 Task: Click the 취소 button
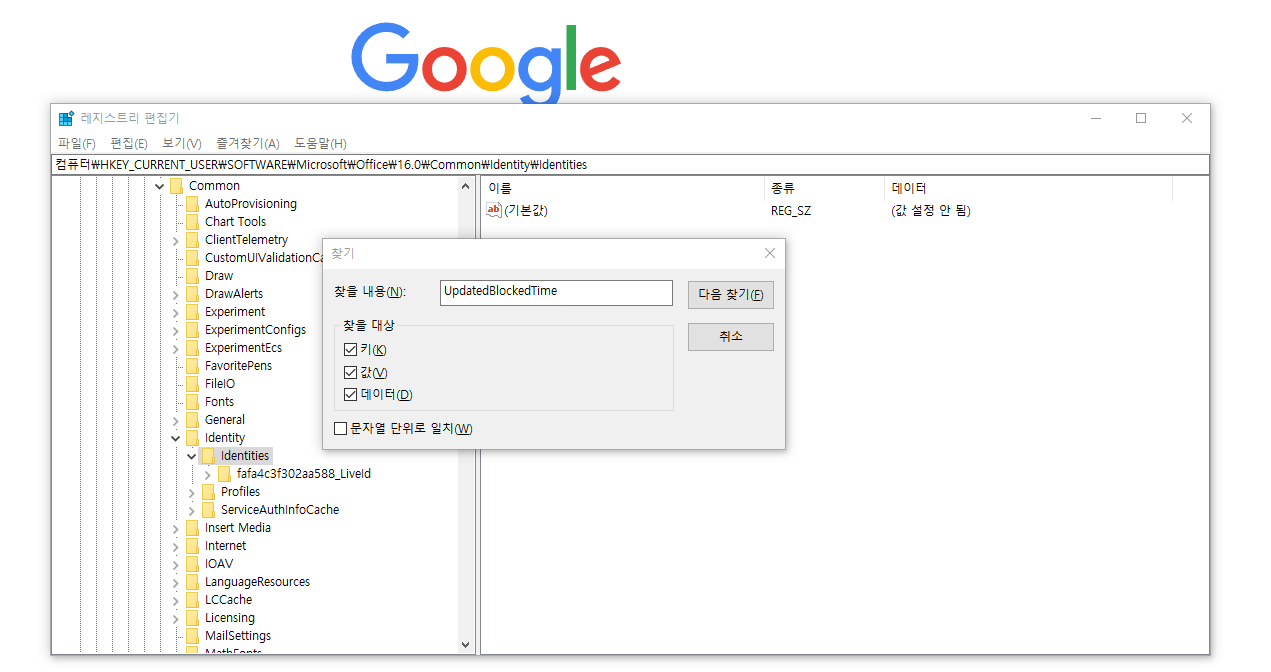pyautogui.click(x=731, y=337)
